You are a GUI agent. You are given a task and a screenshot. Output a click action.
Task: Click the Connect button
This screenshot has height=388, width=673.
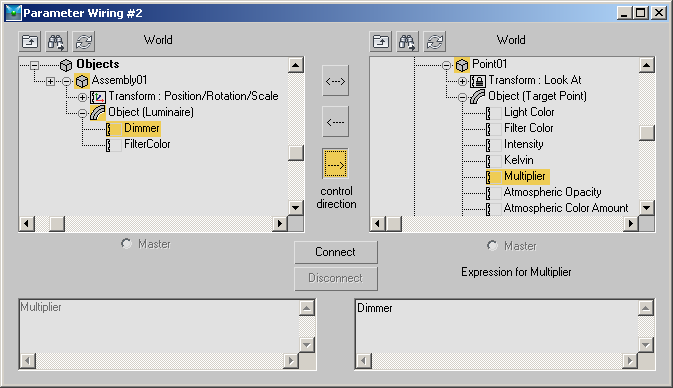(336, 252)
